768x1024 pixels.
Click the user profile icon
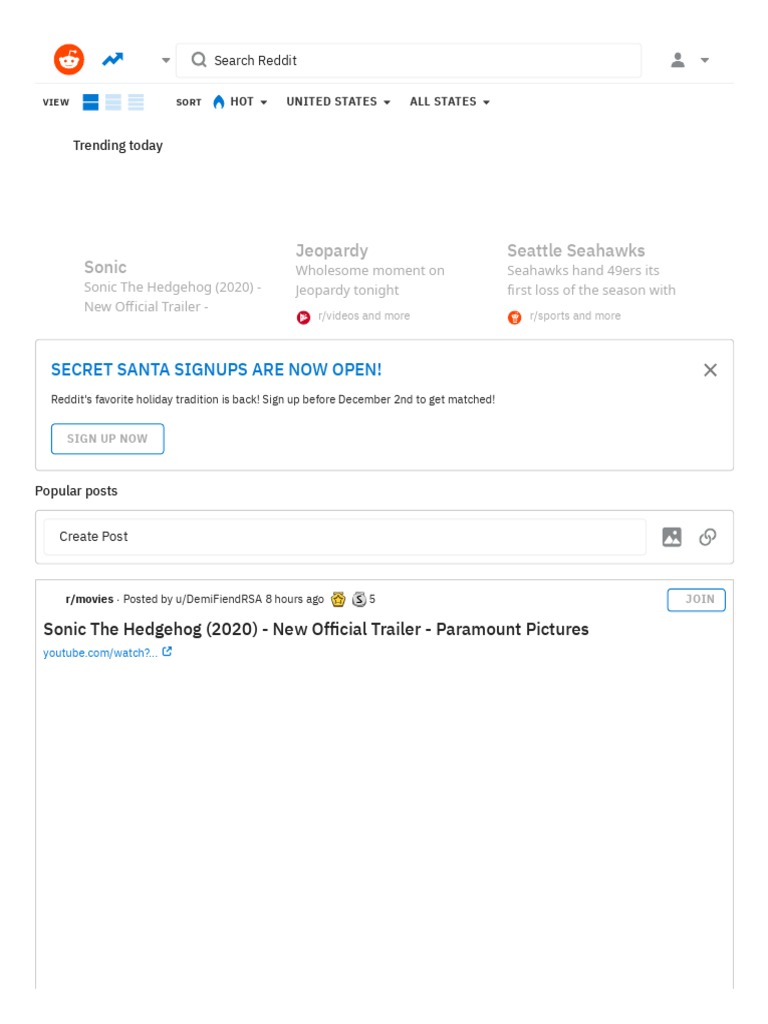coord(678,60)
